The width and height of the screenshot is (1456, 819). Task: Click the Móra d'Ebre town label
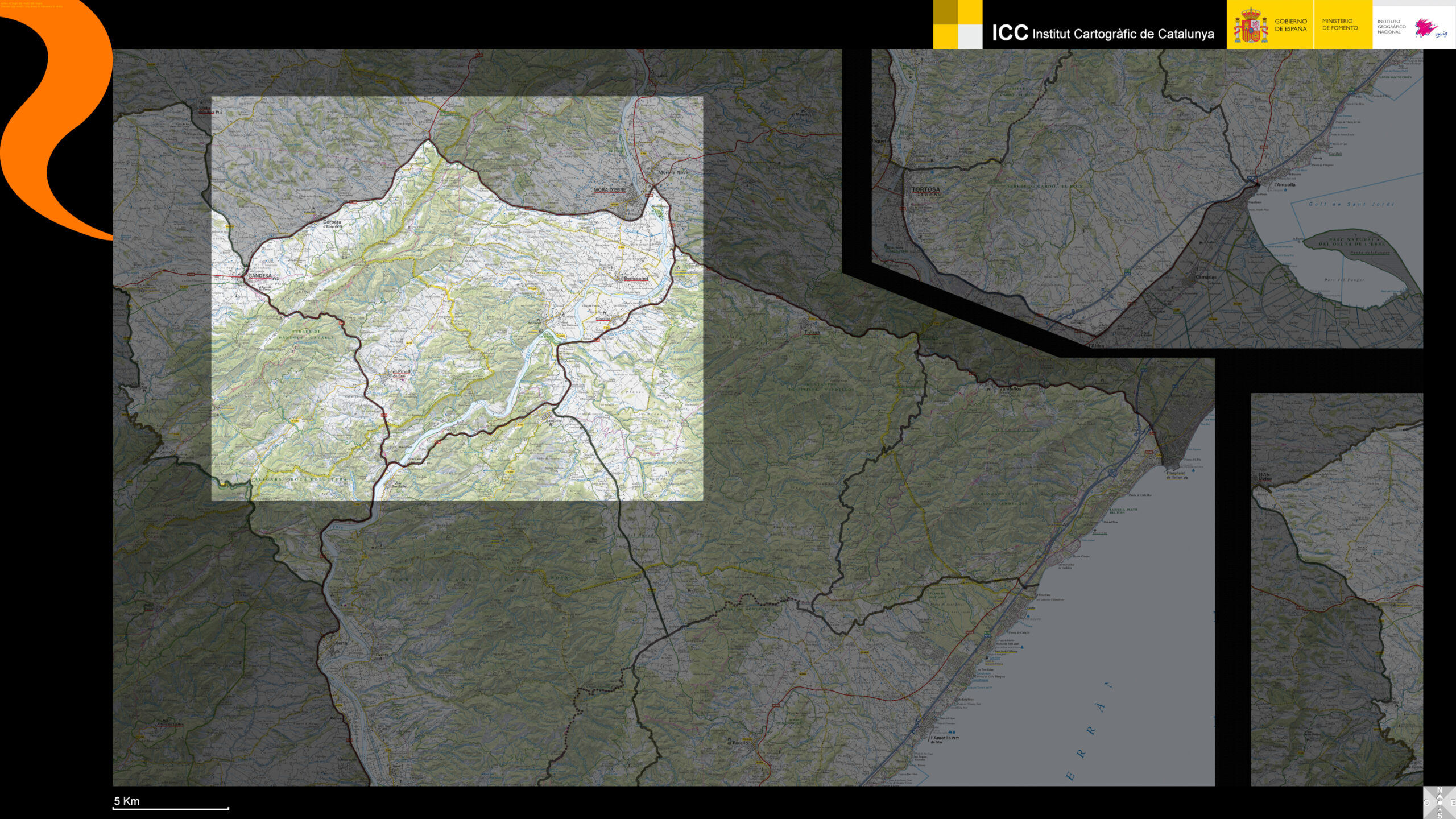point(609,190)
